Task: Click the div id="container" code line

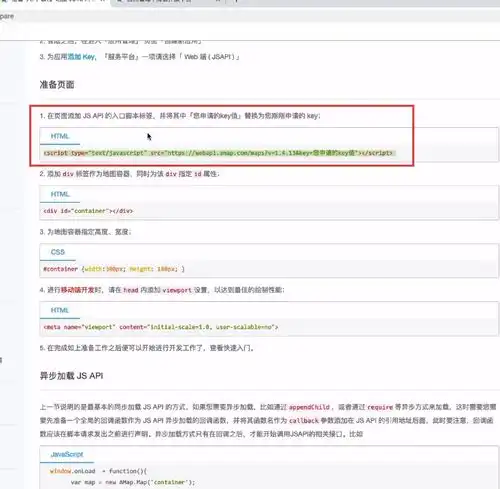Action: 88,211
